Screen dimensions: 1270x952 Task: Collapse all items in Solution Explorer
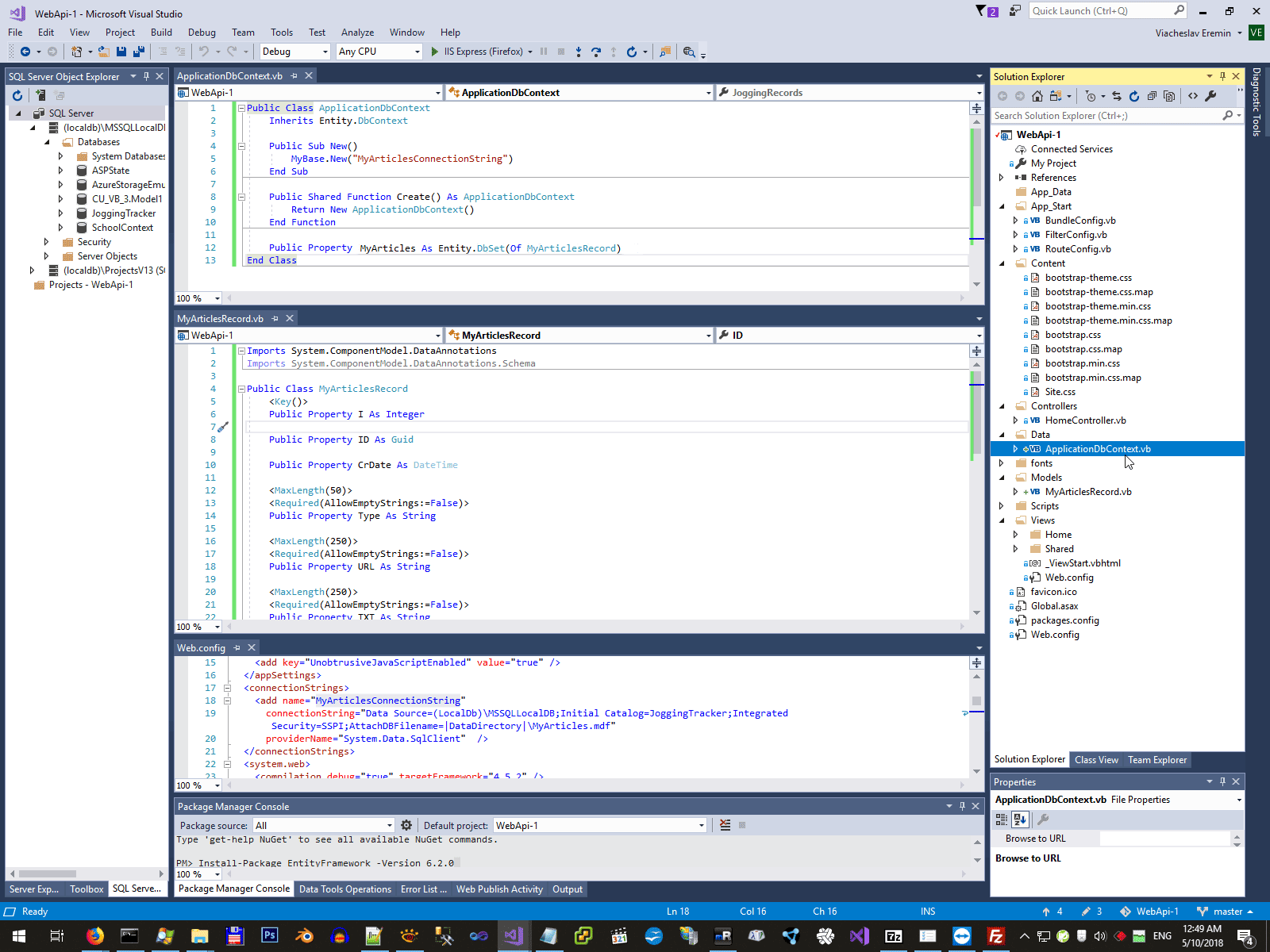click(1152, 96)
